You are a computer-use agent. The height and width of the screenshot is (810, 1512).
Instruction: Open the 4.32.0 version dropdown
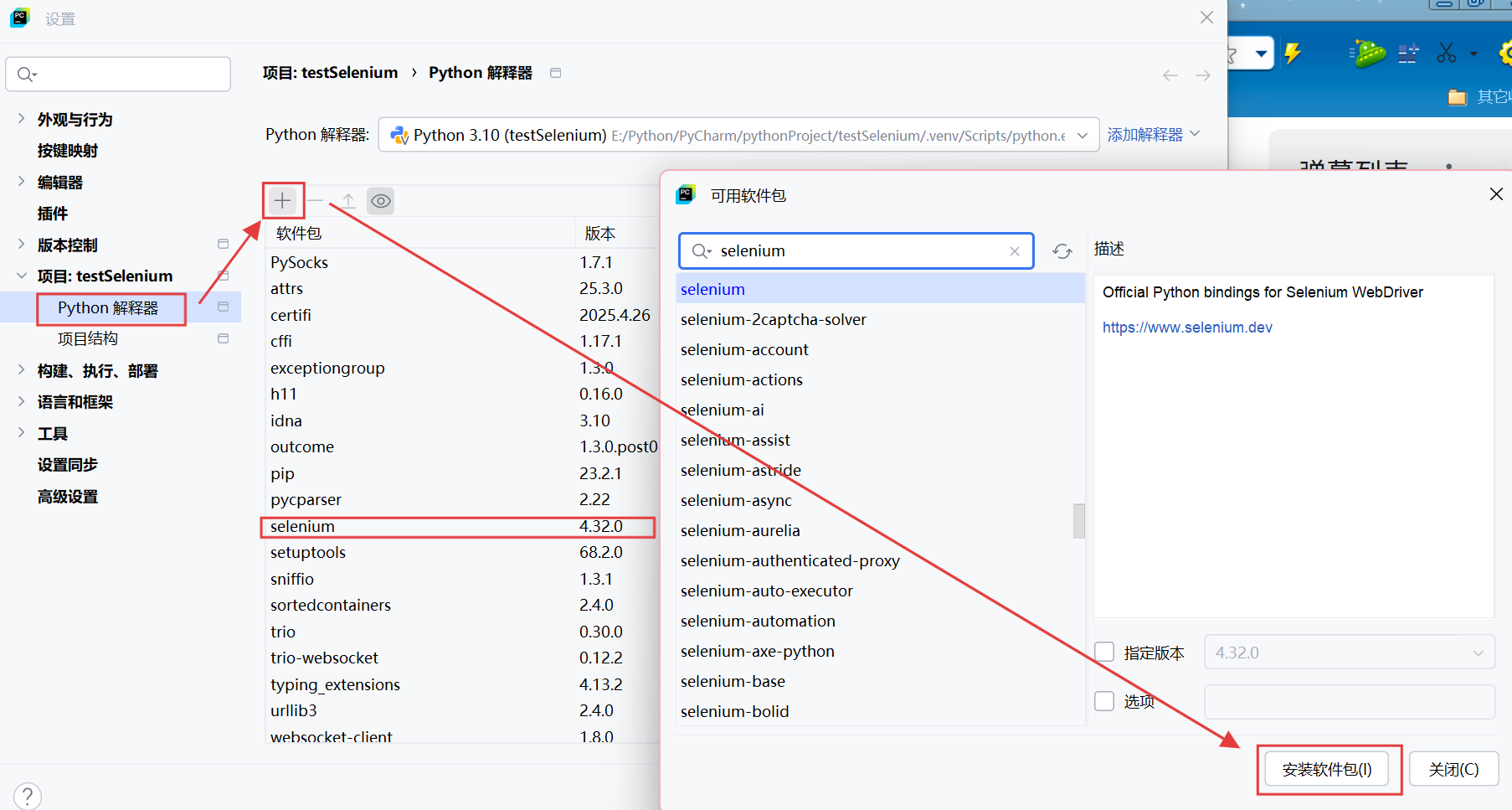point(1350,653)
